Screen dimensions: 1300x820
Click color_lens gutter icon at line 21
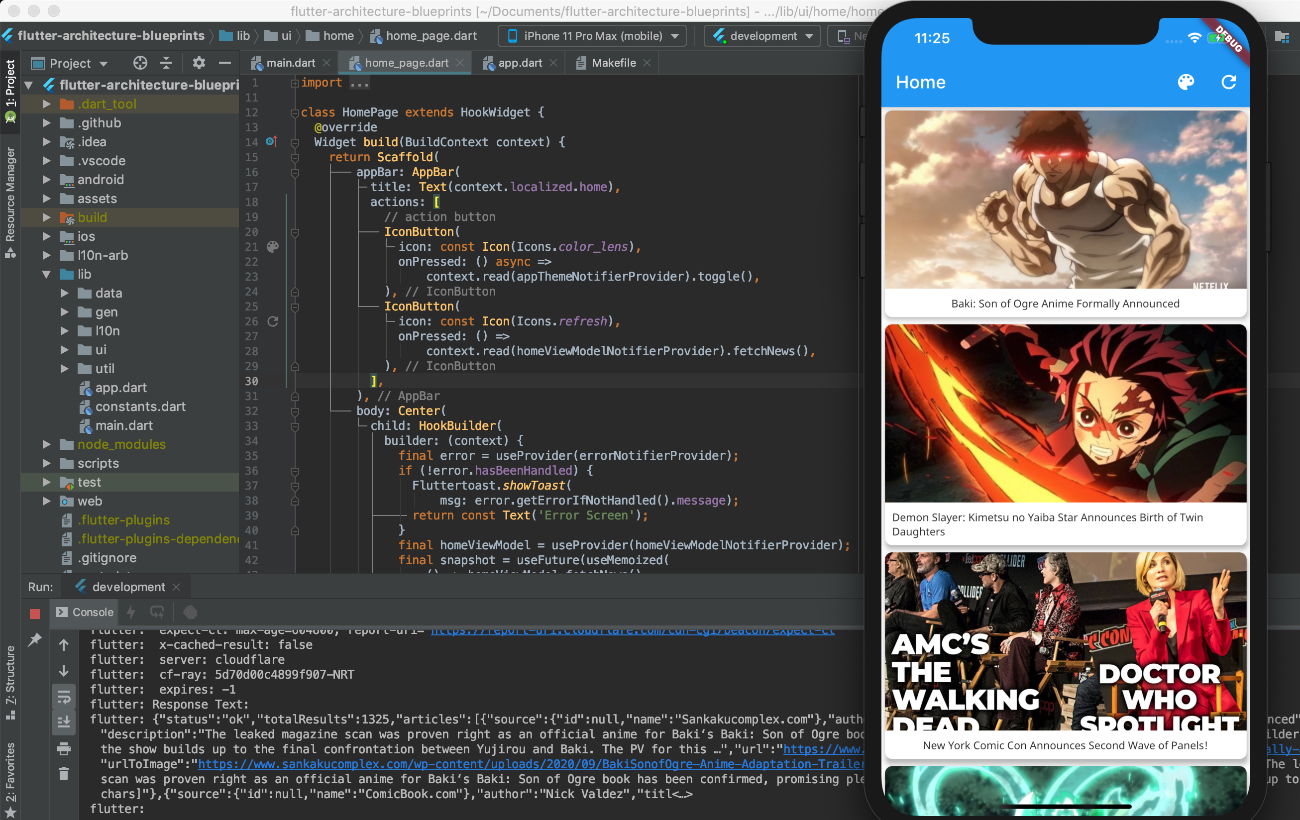pyautogui.click(x=272, y=247)
